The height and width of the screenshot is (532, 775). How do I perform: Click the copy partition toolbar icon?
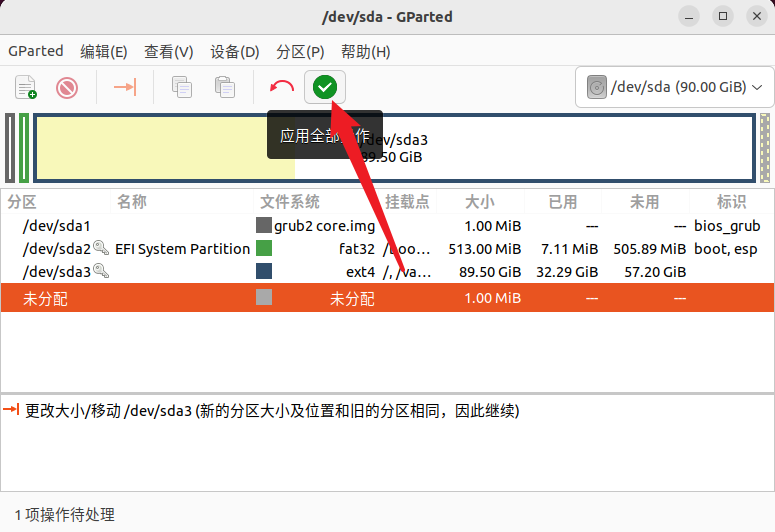[182, 88]
